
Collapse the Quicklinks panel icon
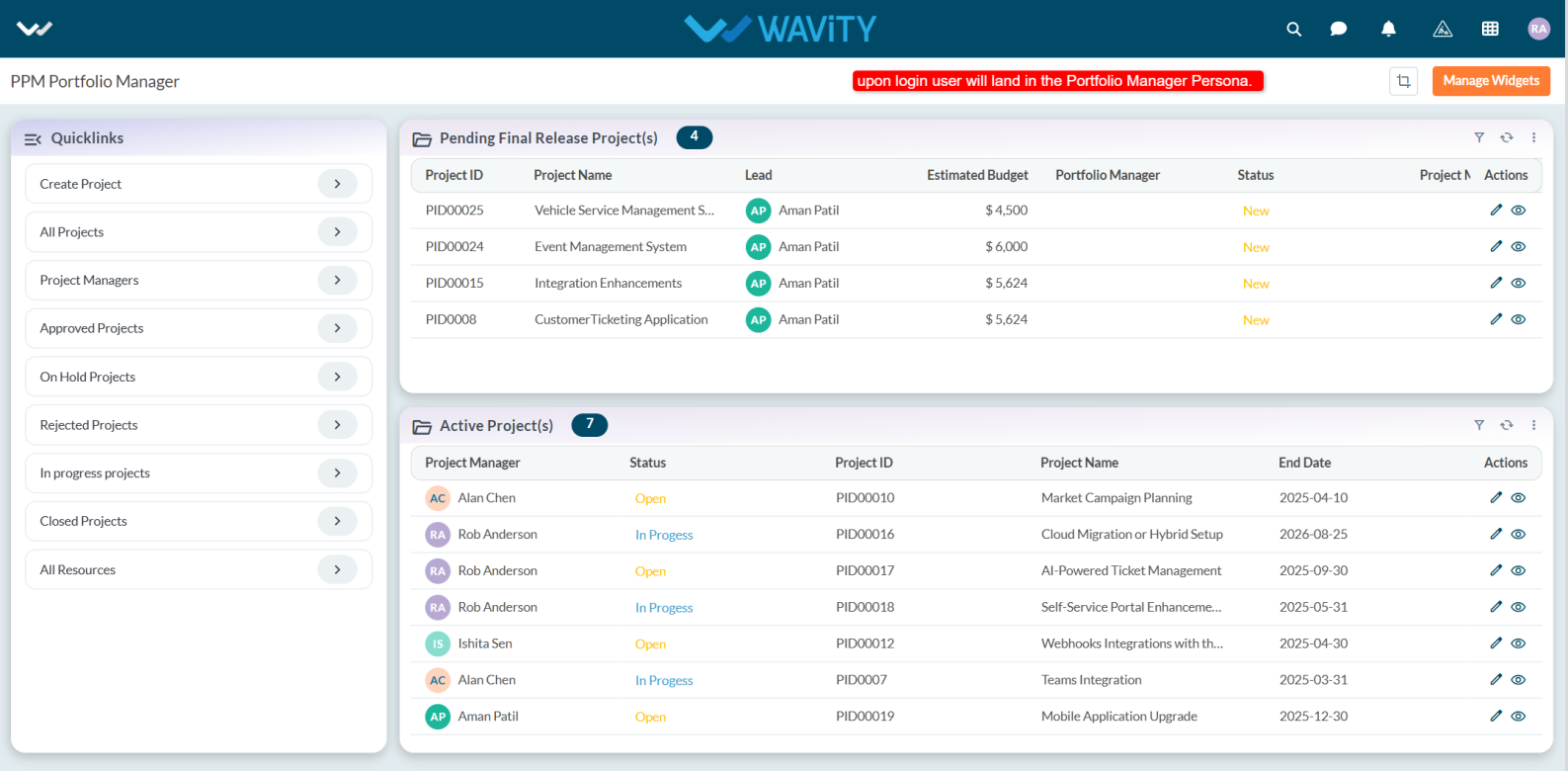pos(33,139)
